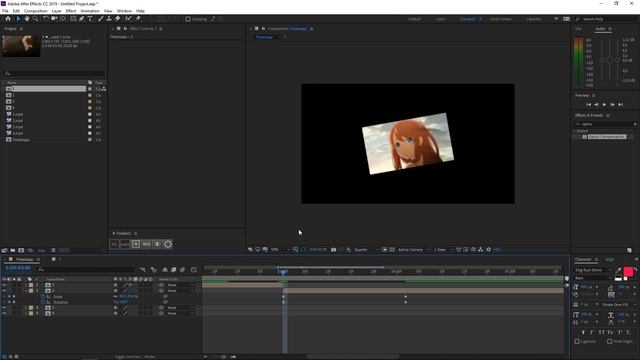Expand layer 3 properties in timeline
This screenshot has width=640, height=360.
[26, 308]
